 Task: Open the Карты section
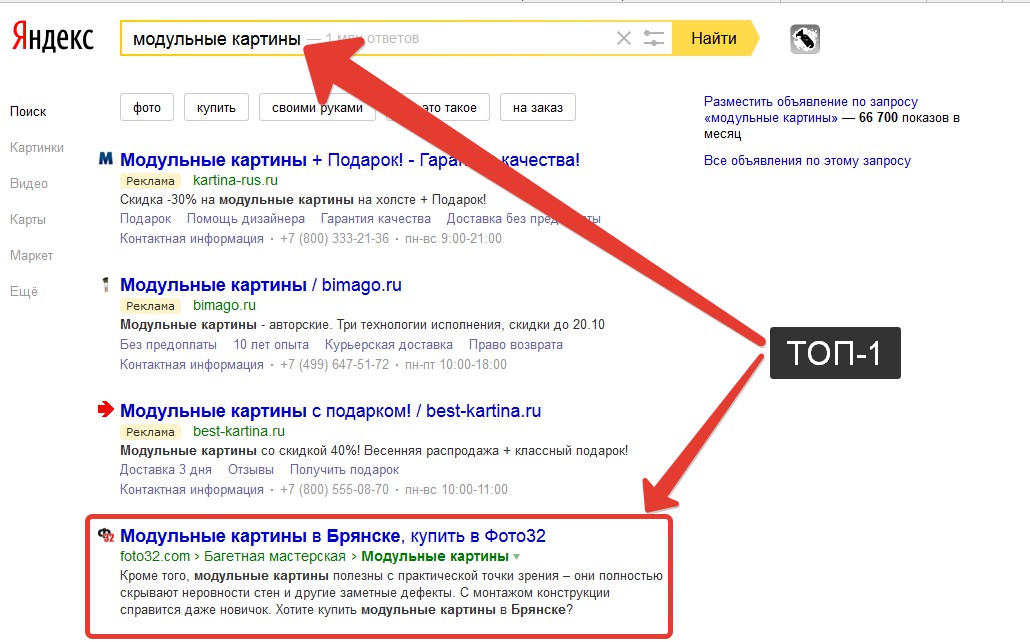(x=28, y=219)
